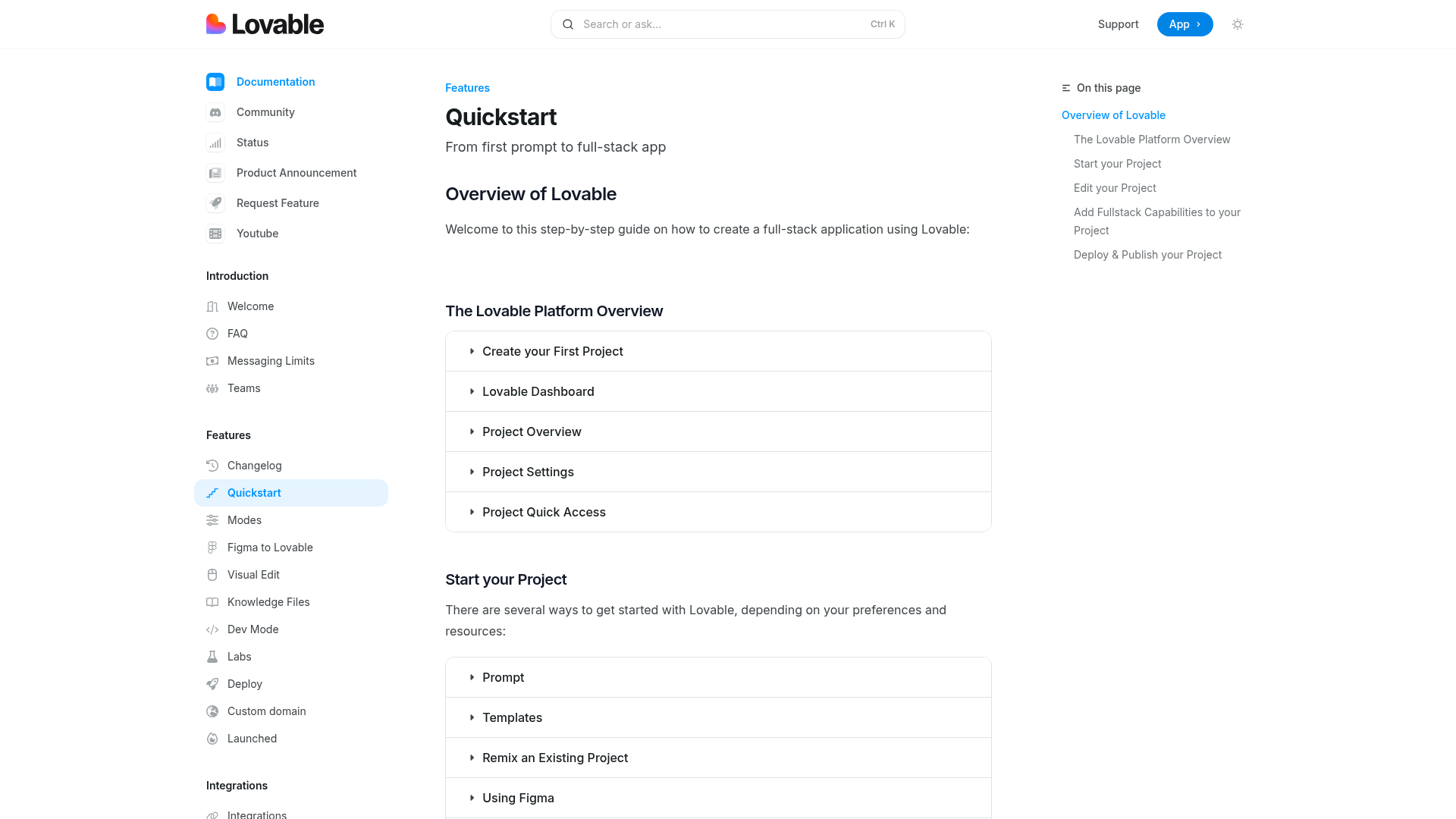Jump to Edit your Project section
Image resolution: width=1456 pixels, height=819 pixels.
1115,188
